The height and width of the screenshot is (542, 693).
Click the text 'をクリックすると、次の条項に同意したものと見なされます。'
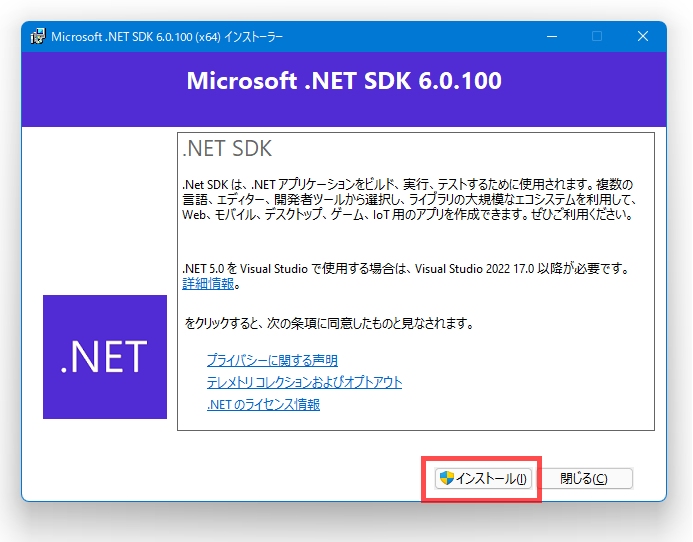click(329, 324)
